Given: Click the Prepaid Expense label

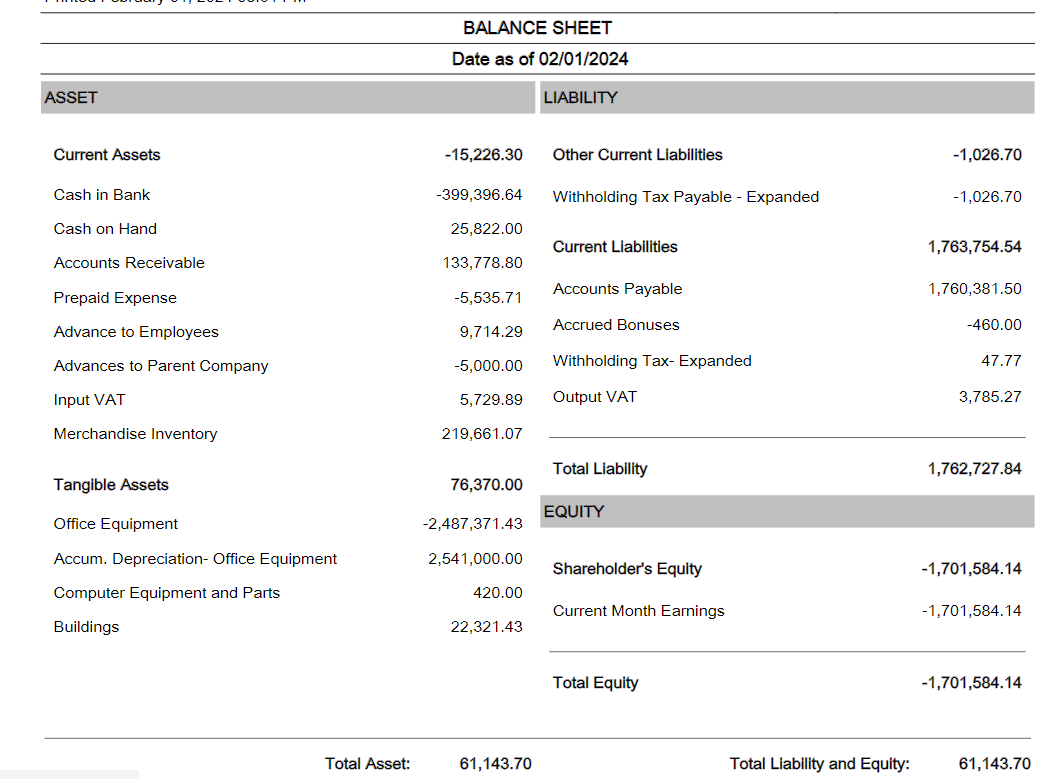Looking at the screenshot, I should click(x=115, y=298).
